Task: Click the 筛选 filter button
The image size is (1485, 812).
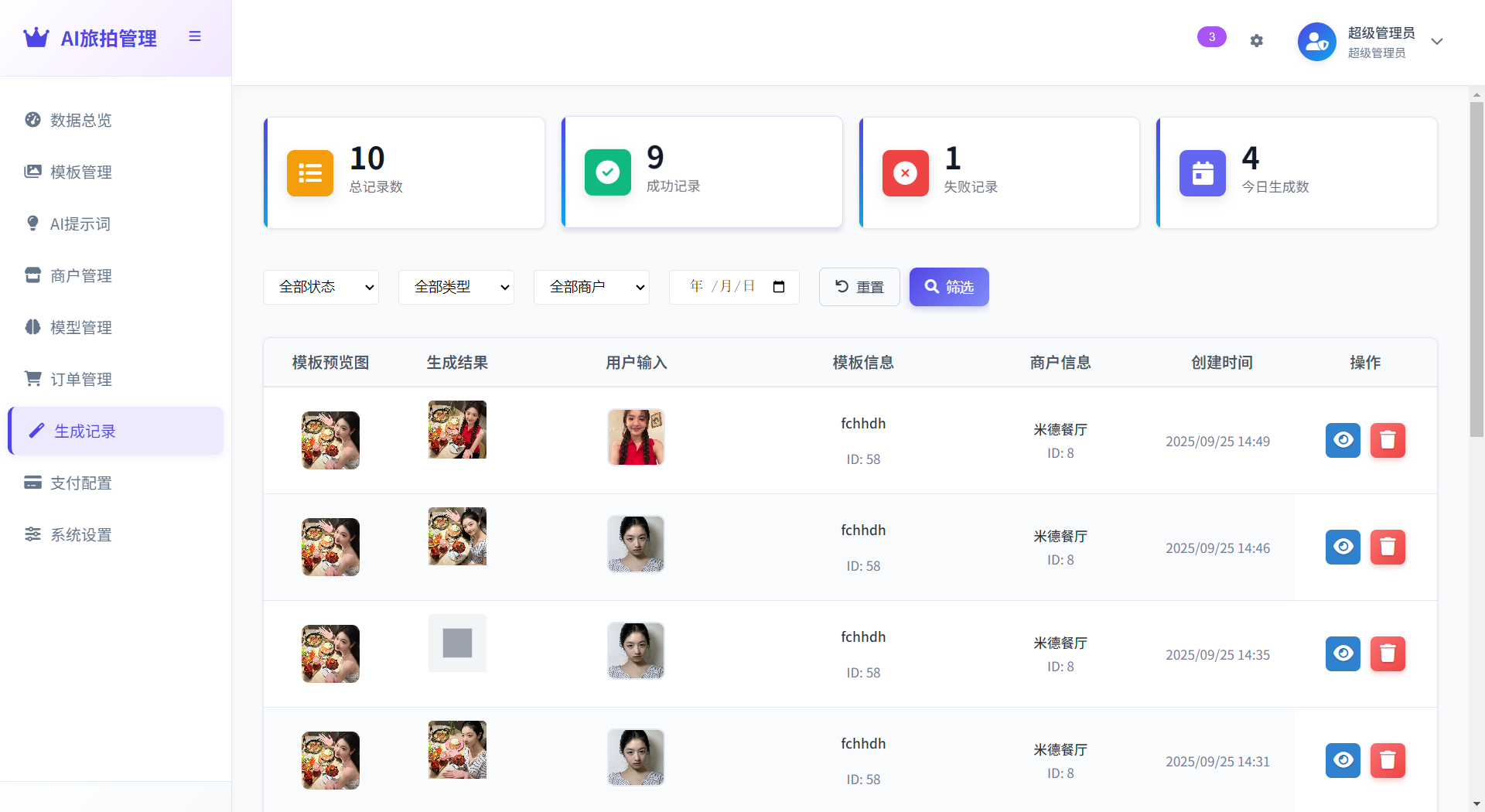Action: pyautogui.click(x=949, y=286)
